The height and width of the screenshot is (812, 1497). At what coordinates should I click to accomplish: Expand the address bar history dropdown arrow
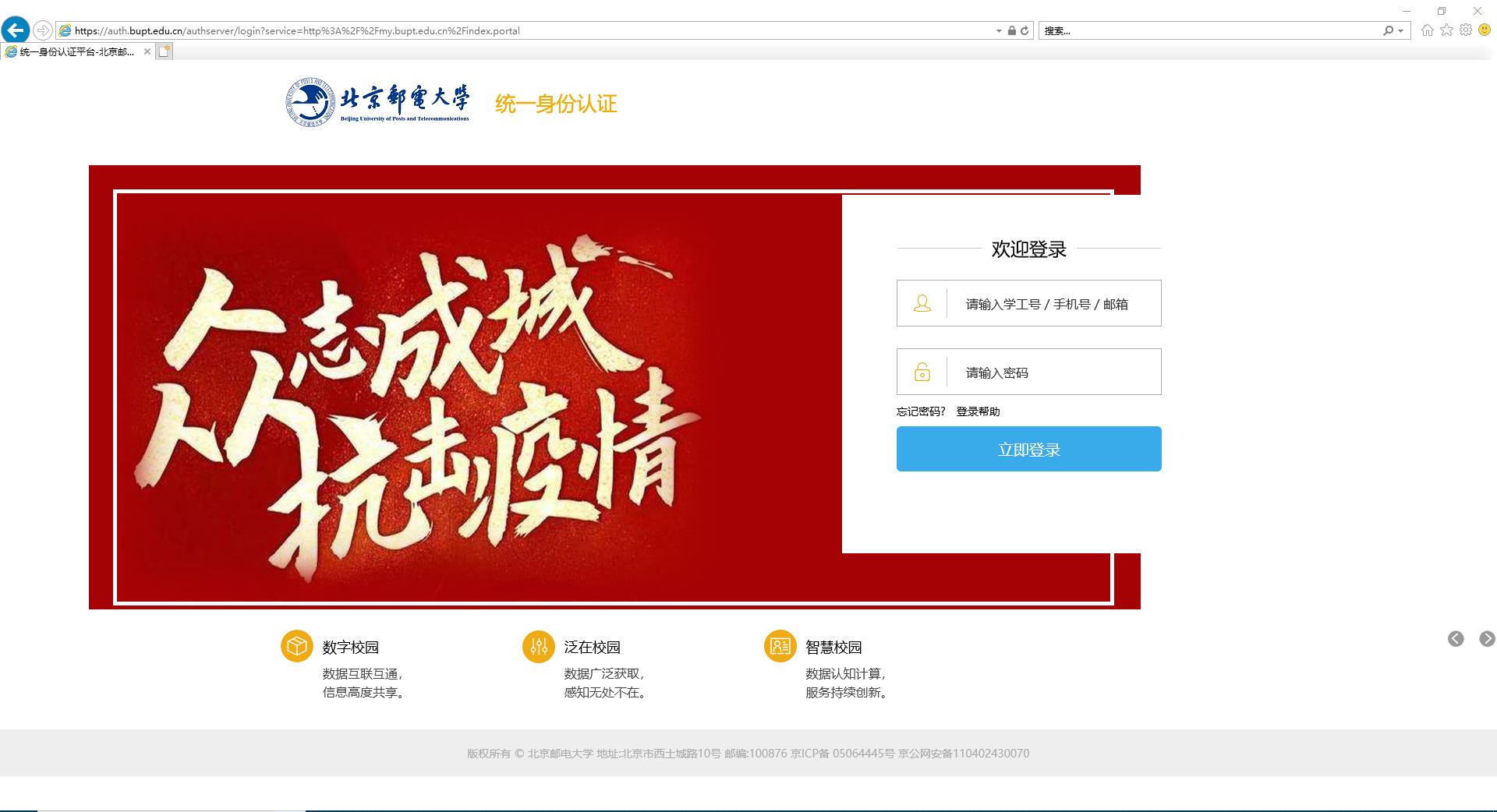[999, 31]
